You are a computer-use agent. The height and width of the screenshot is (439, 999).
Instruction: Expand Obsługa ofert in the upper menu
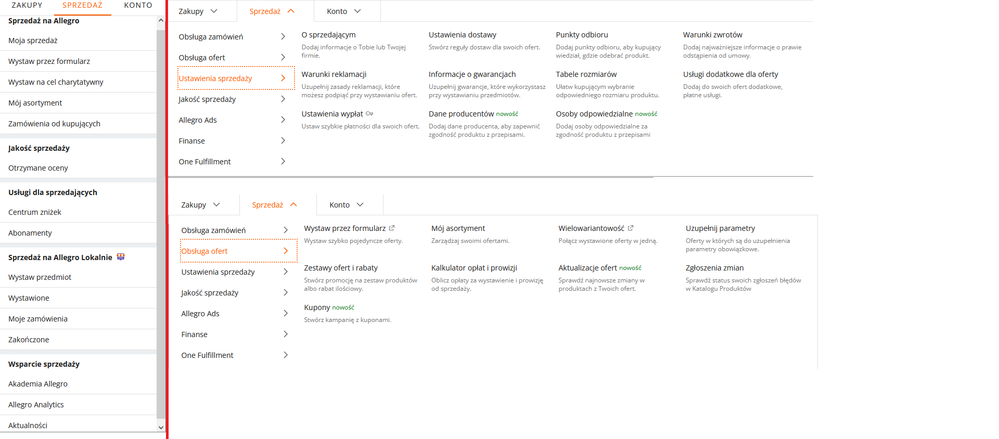click(232, 57)
